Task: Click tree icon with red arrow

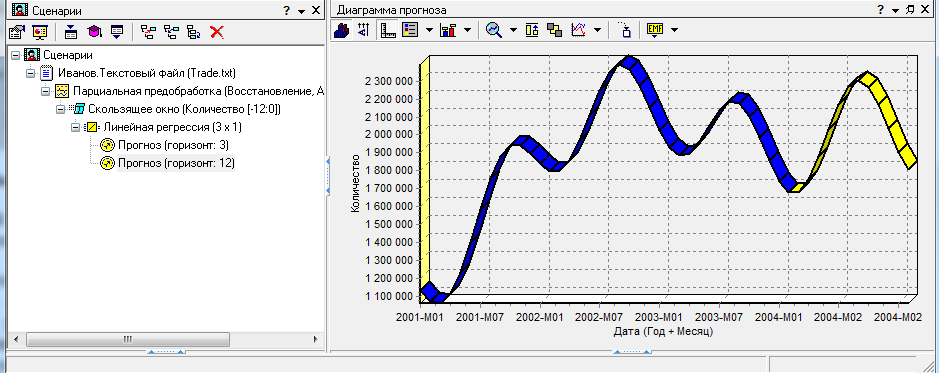Action: [148, 32]
